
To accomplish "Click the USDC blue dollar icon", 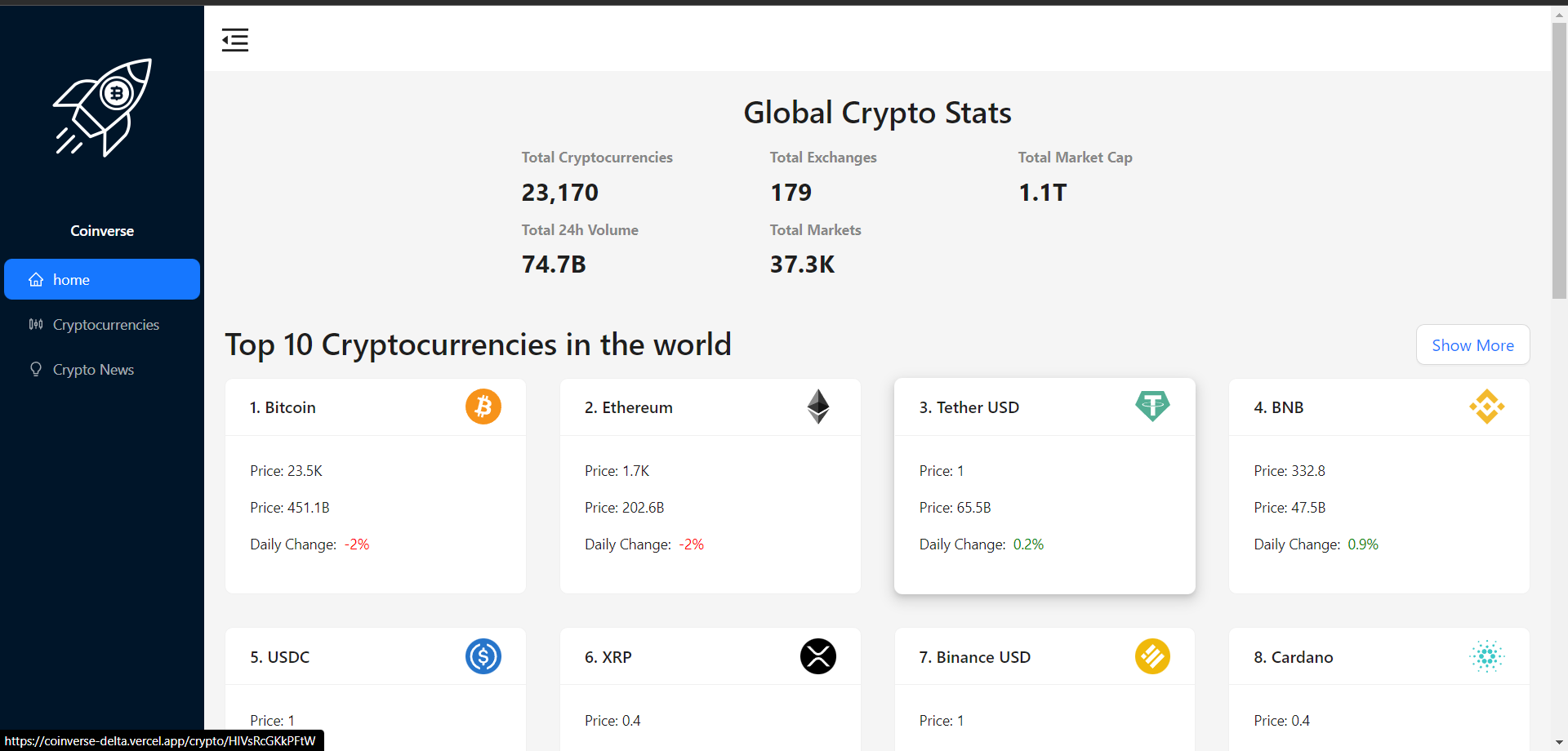I will coord(483,656).
